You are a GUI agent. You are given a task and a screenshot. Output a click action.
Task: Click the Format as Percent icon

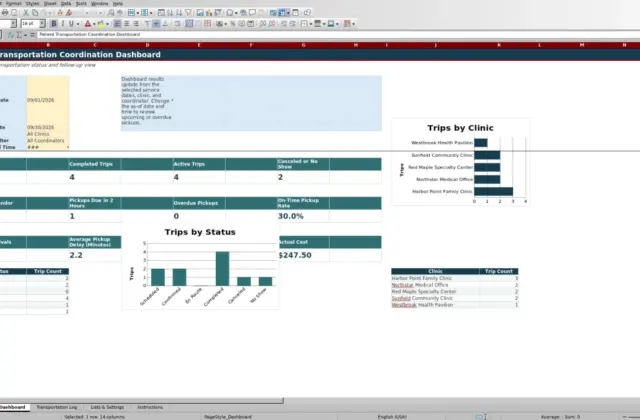pyautogui.click(x=233, y=24)
